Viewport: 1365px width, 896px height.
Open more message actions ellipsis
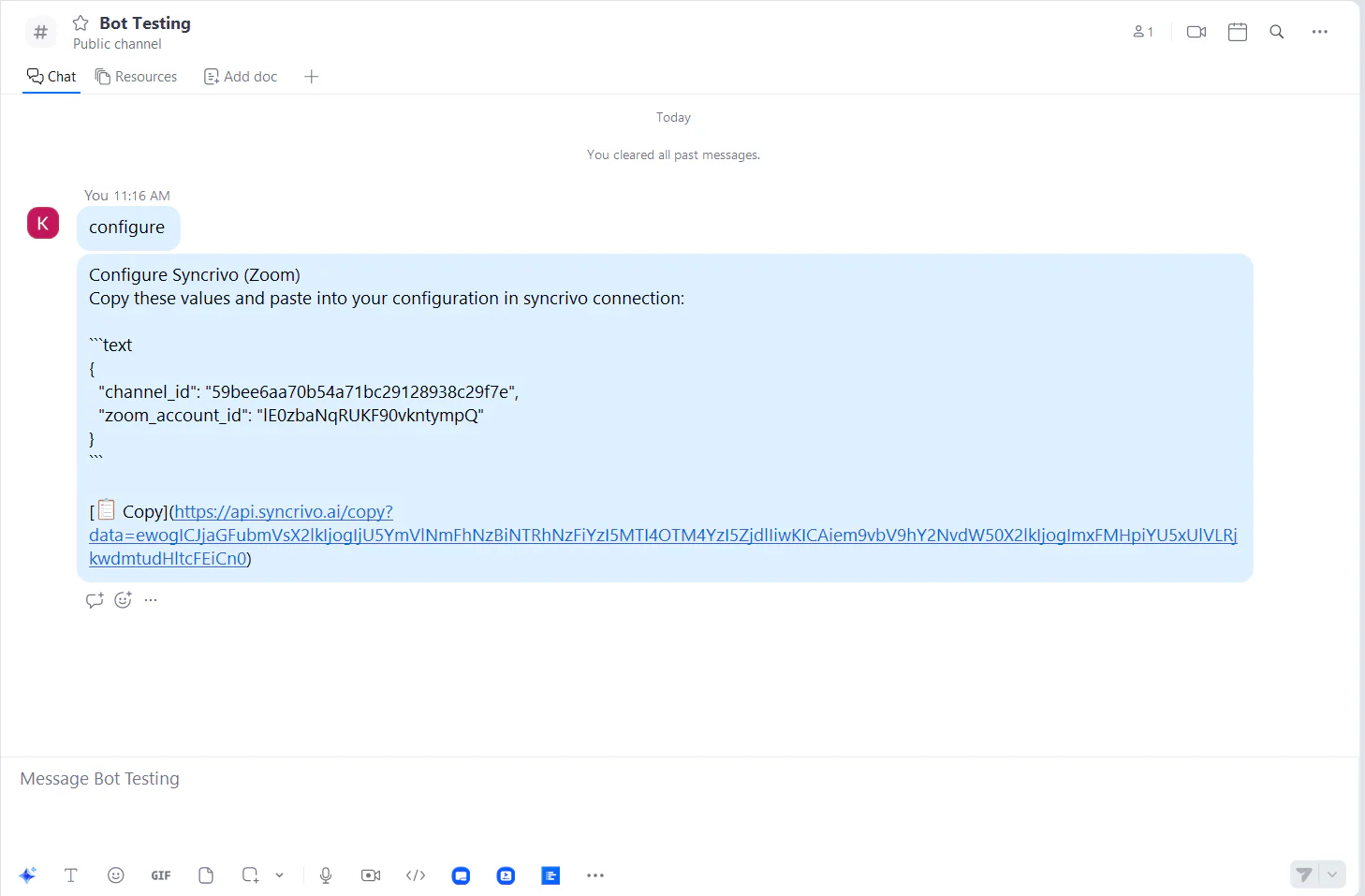click(151, 600)
